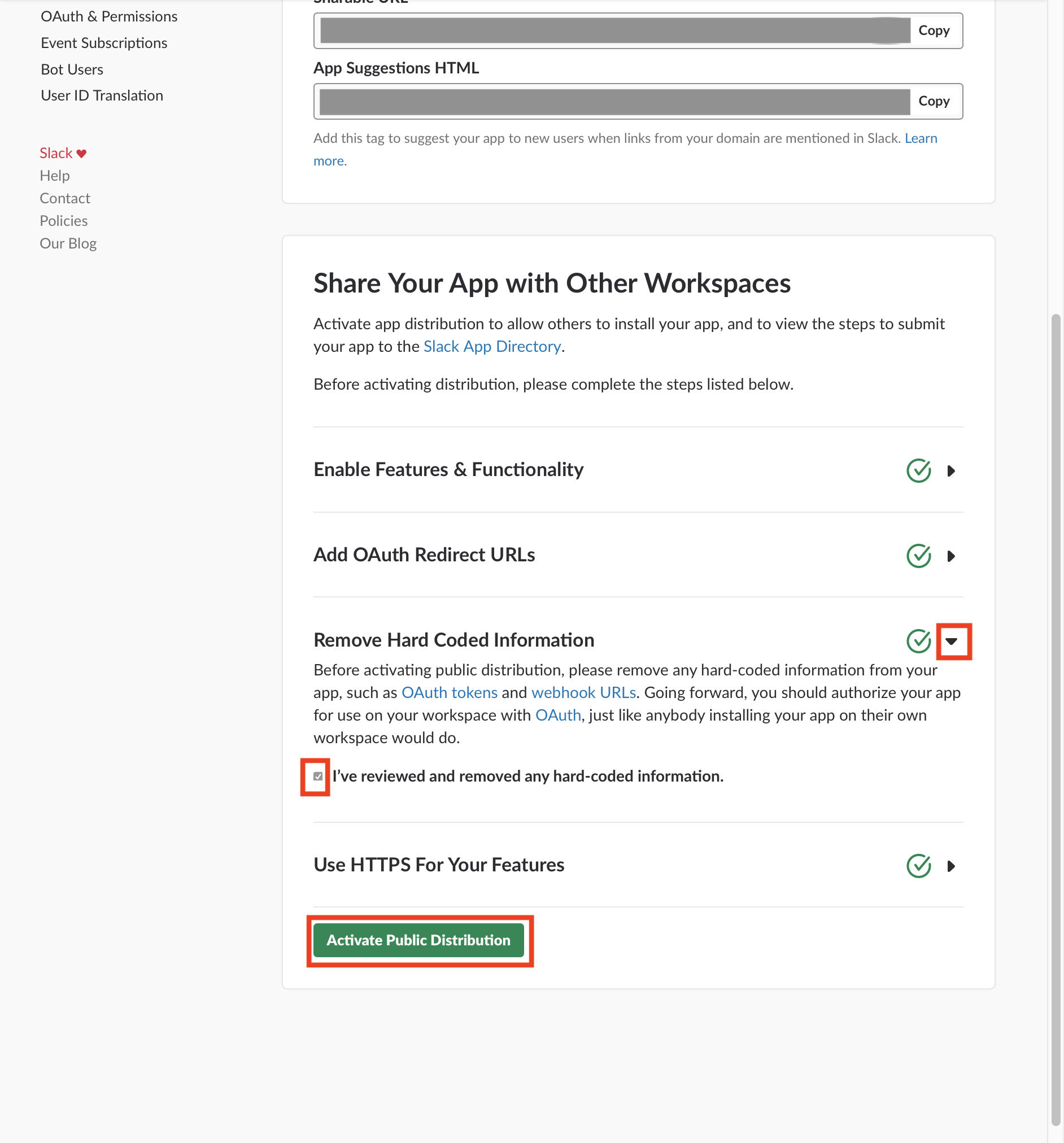Image resolution: width=1064 pixels, height=1143 pixels.
Task: Click checkmark icon for Enable Features & Functionality
Action: pos(918,470)
